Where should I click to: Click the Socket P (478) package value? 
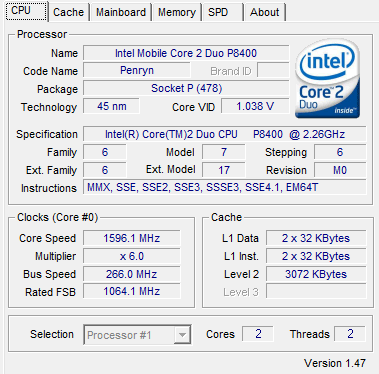(186, 88)
